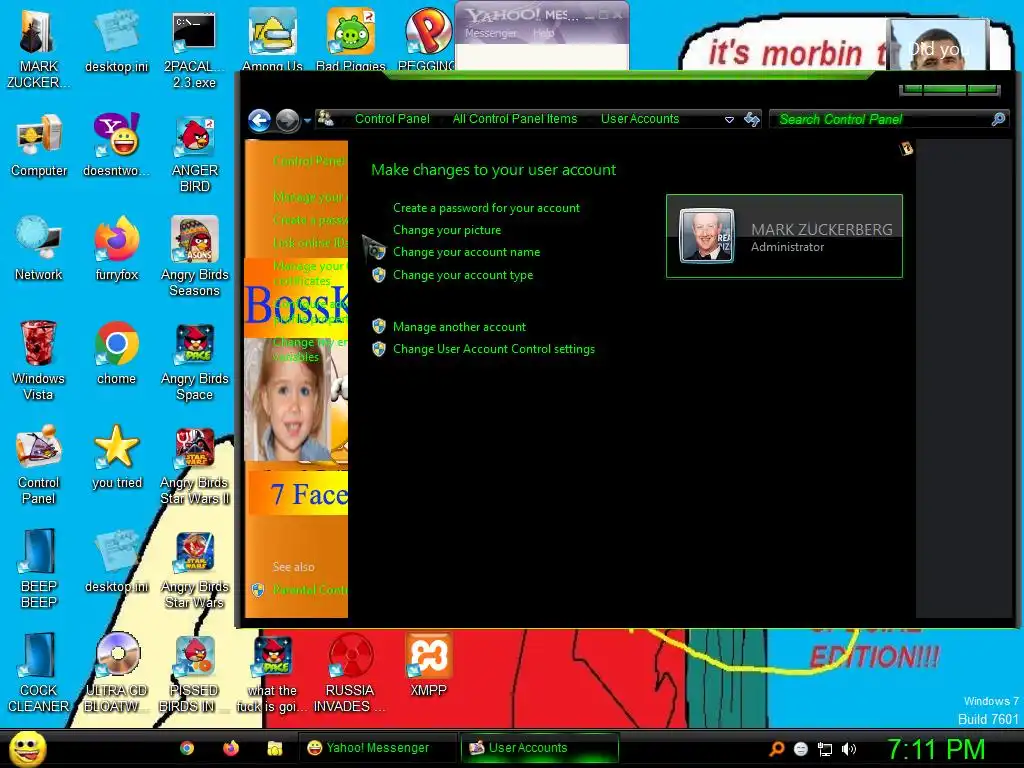Viewport: 1024px width, 768px height.
Task: Click the User Accounts icon in address bar
Action: click(325, 119)
